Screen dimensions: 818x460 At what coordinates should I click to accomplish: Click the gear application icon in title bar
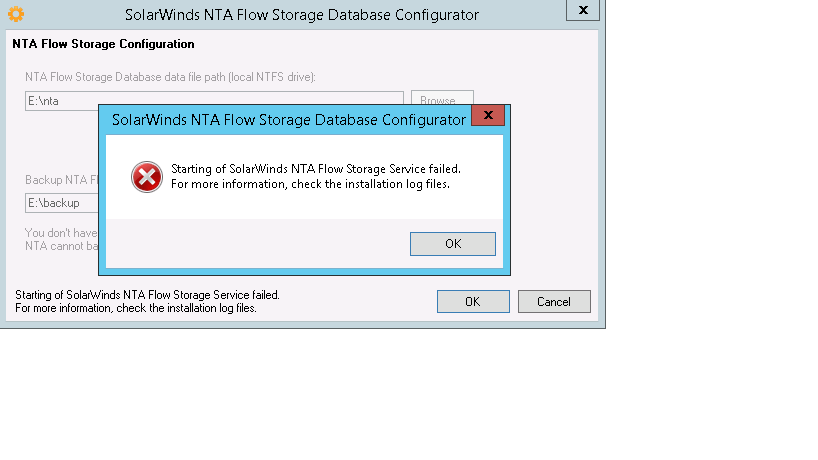[x=15, y=14]
